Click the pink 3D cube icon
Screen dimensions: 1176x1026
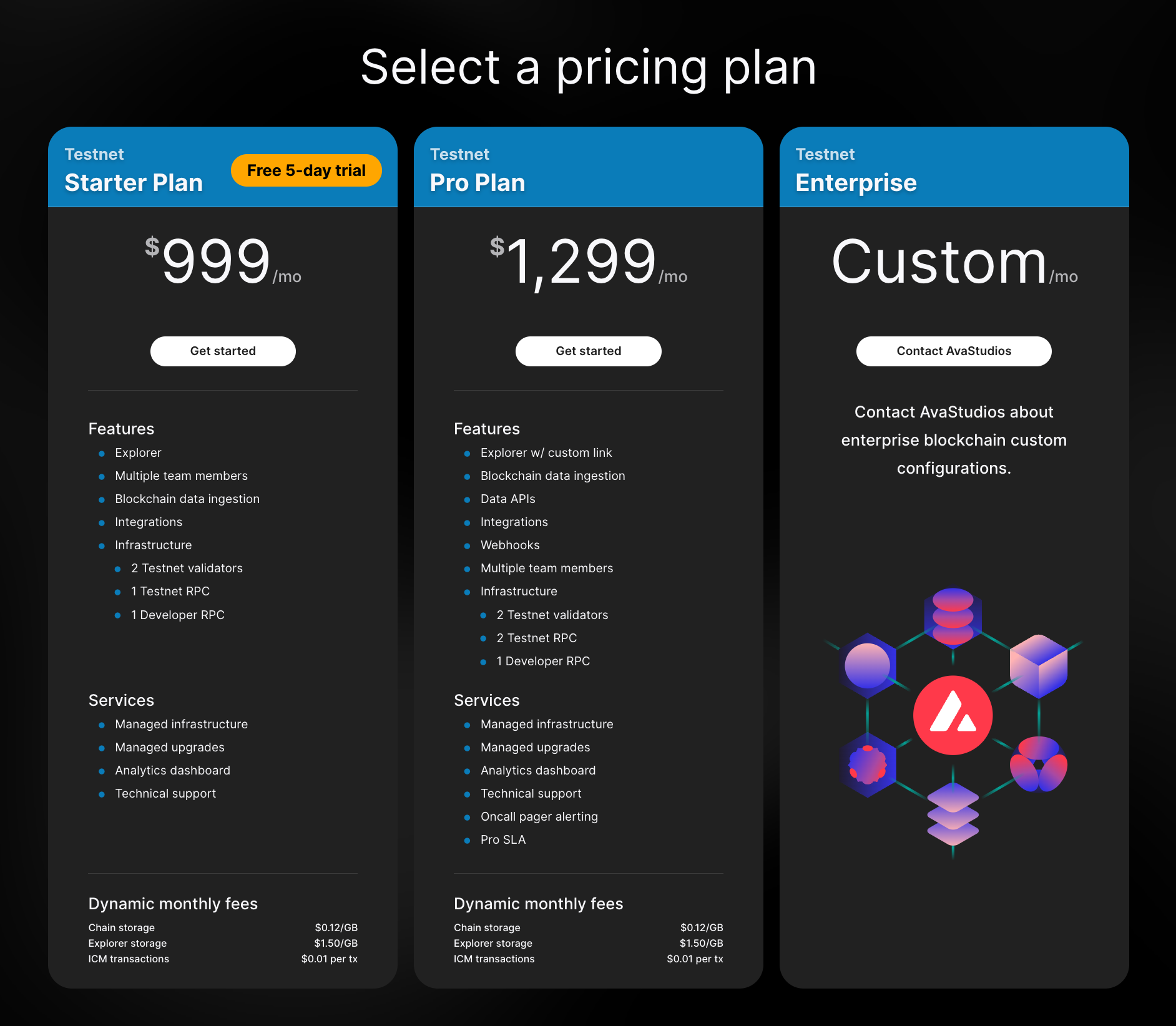[x=1039, y=665]
